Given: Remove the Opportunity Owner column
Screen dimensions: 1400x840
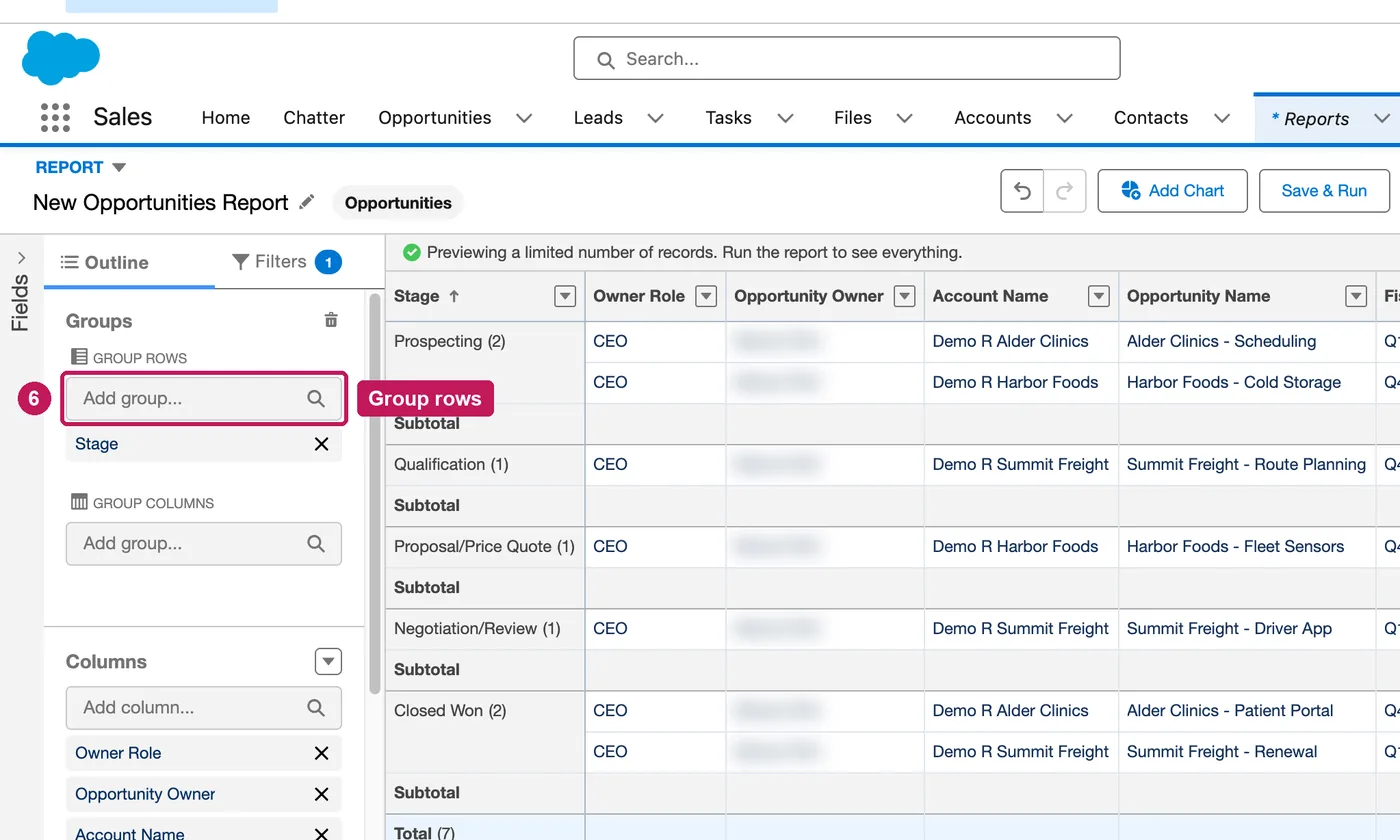Looking at the screenshot, I should 321,794.
